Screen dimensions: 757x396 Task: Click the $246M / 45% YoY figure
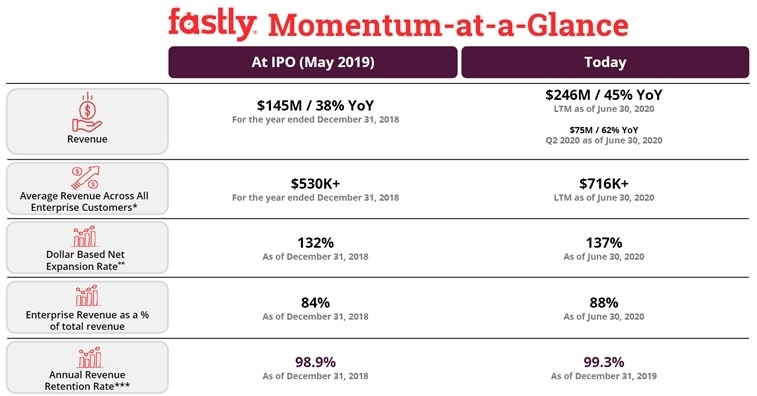604,95
